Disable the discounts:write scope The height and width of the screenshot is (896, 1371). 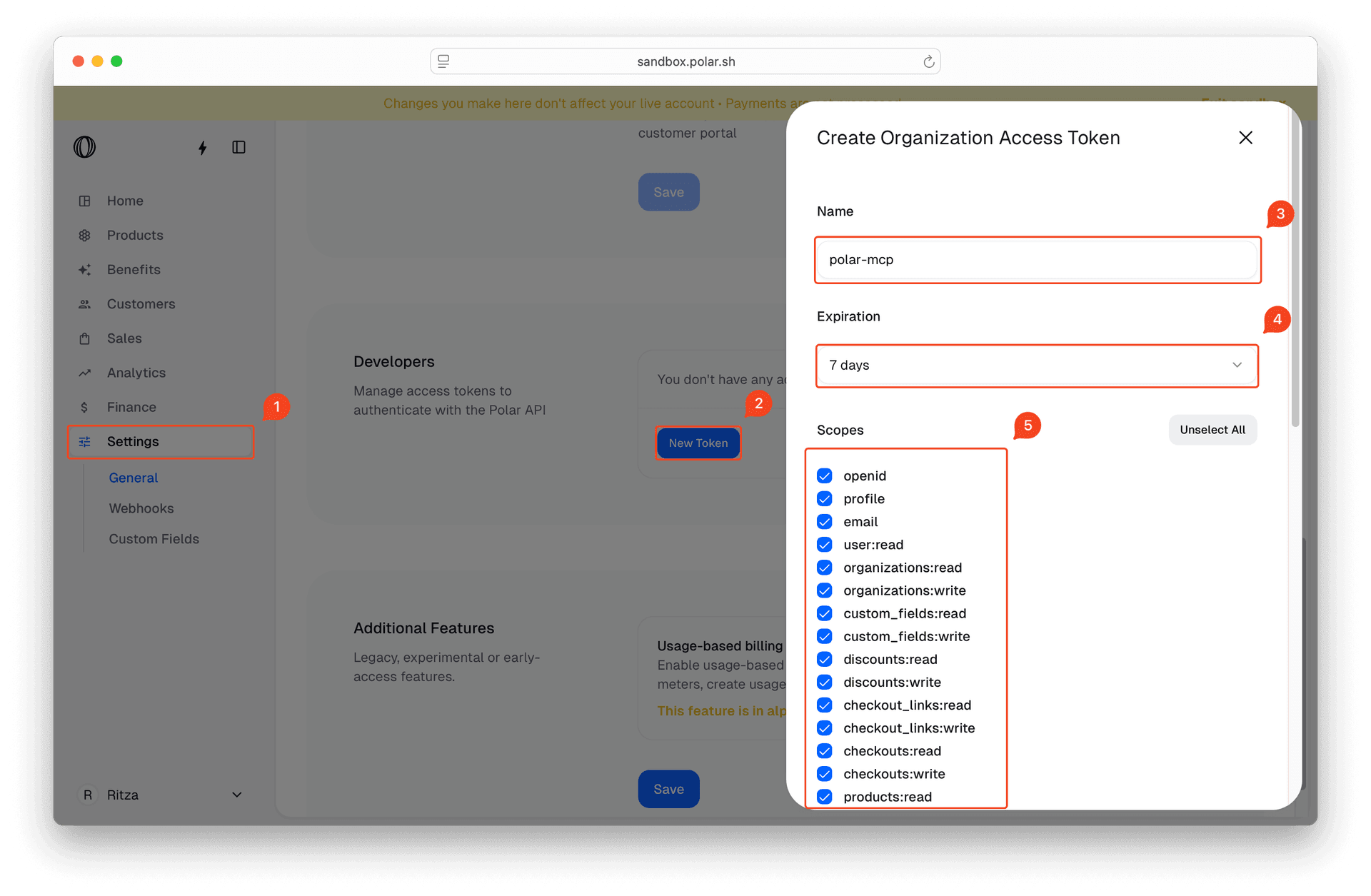pyautogui.click(x=825, y=682)
